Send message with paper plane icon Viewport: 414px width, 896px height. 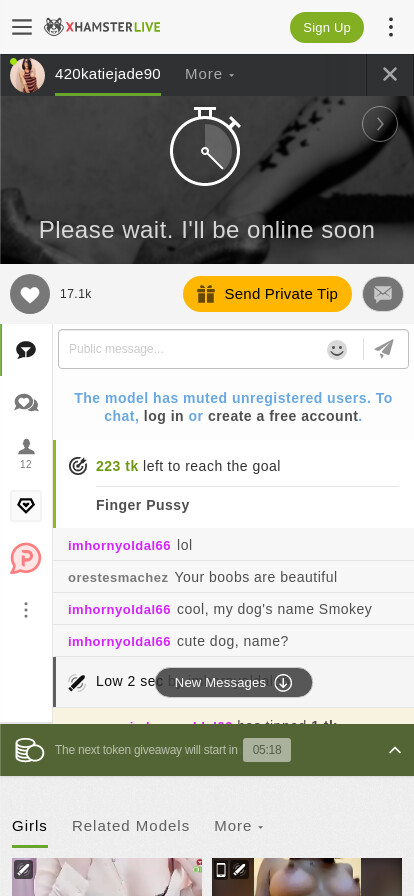(384, 349)
